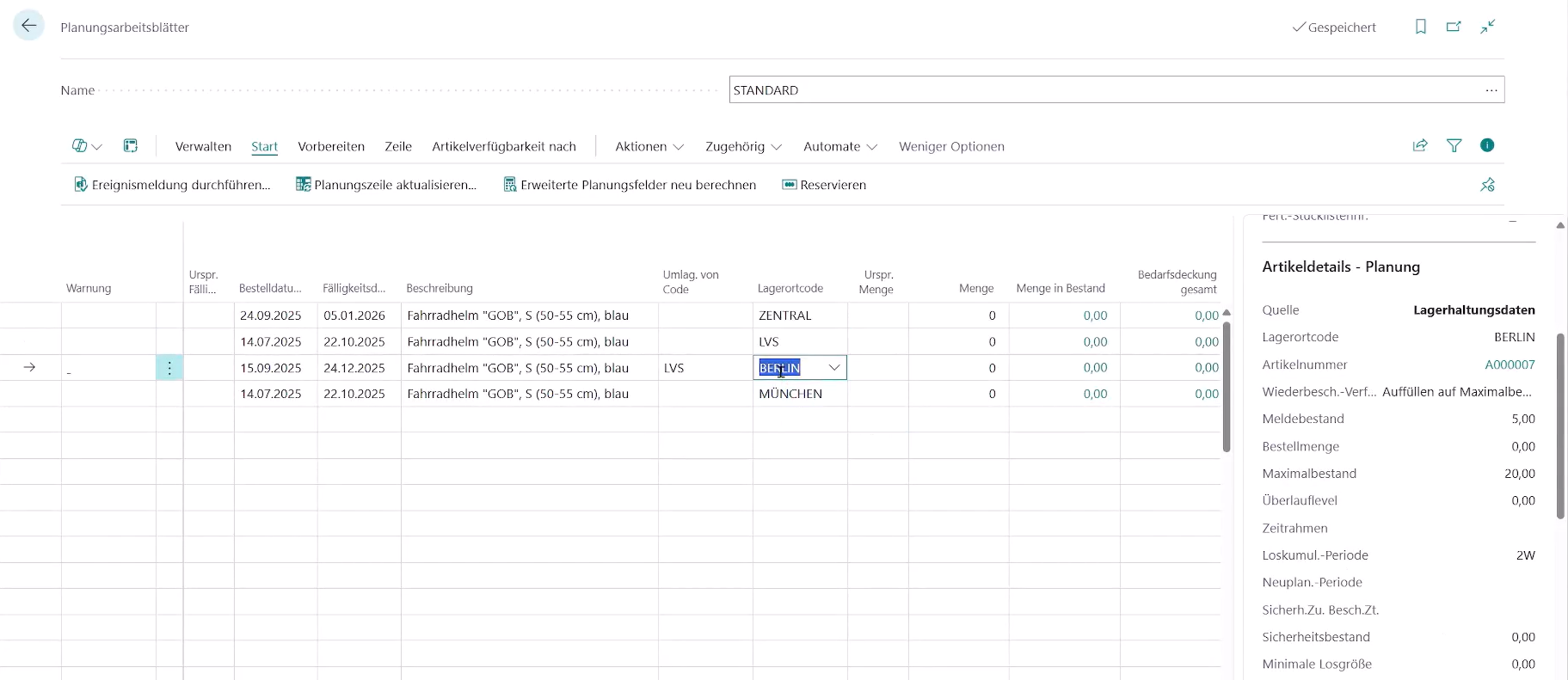Click the pin action bar icon
The height and width of the screenshot is (680, 1568).
(x=1487, y=185)
